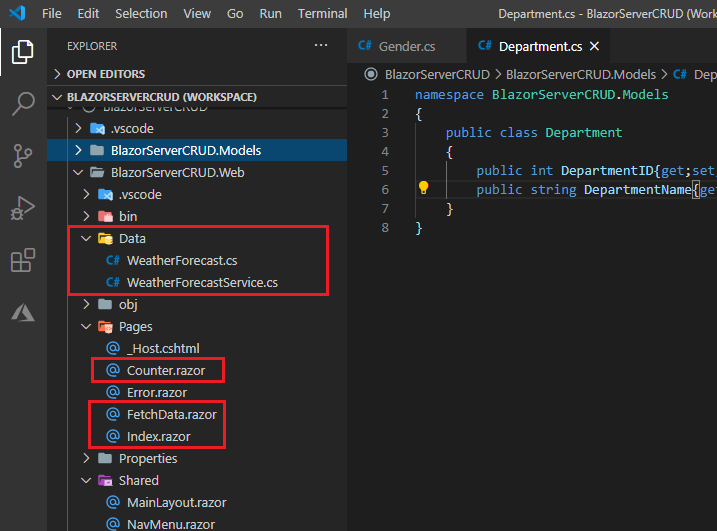Open the File menu
The width and height of the screenshot is (717, 531).
coord(52,14)
